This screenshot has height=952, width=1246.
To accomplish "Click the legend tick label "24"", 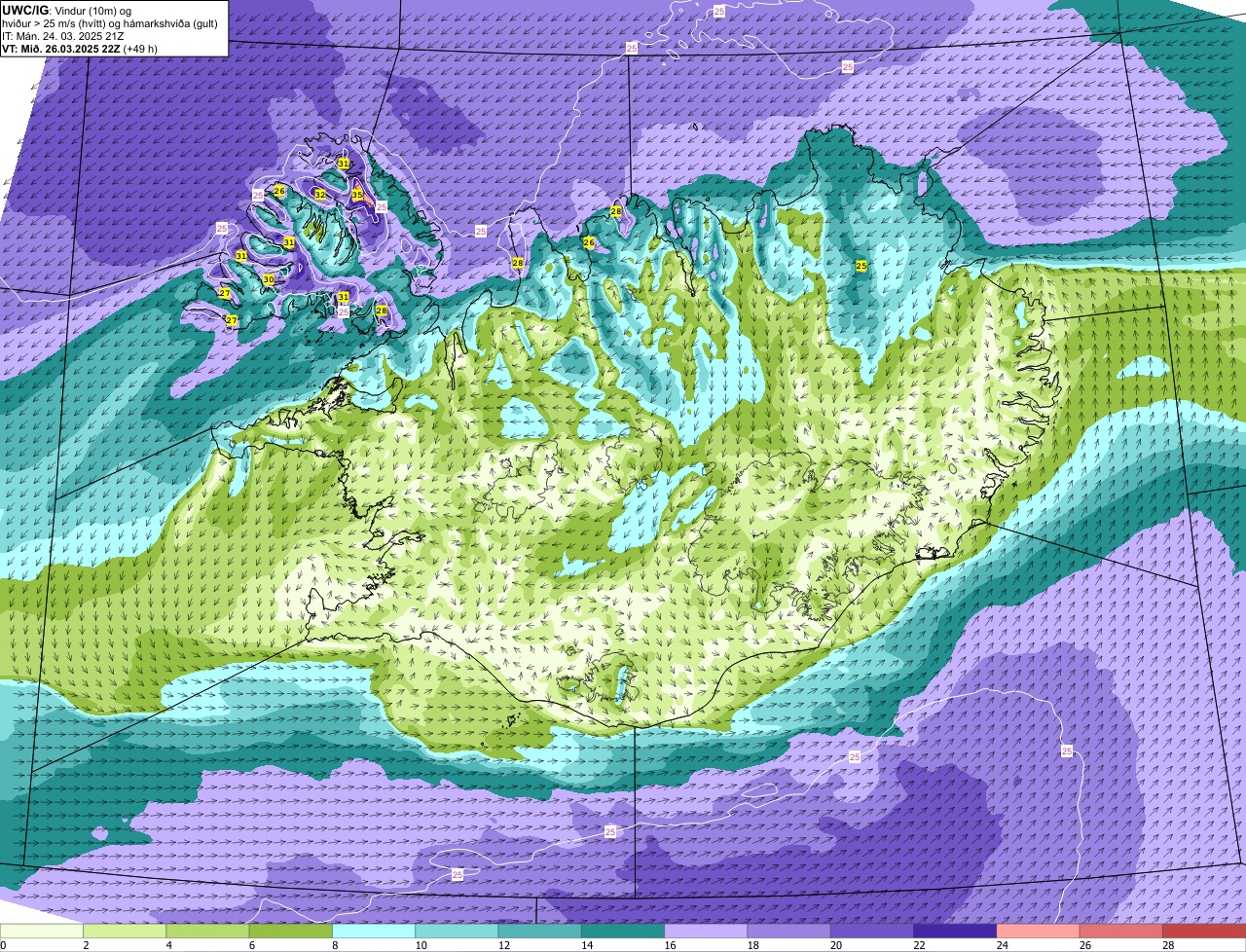I will [x=1003, y=945].
